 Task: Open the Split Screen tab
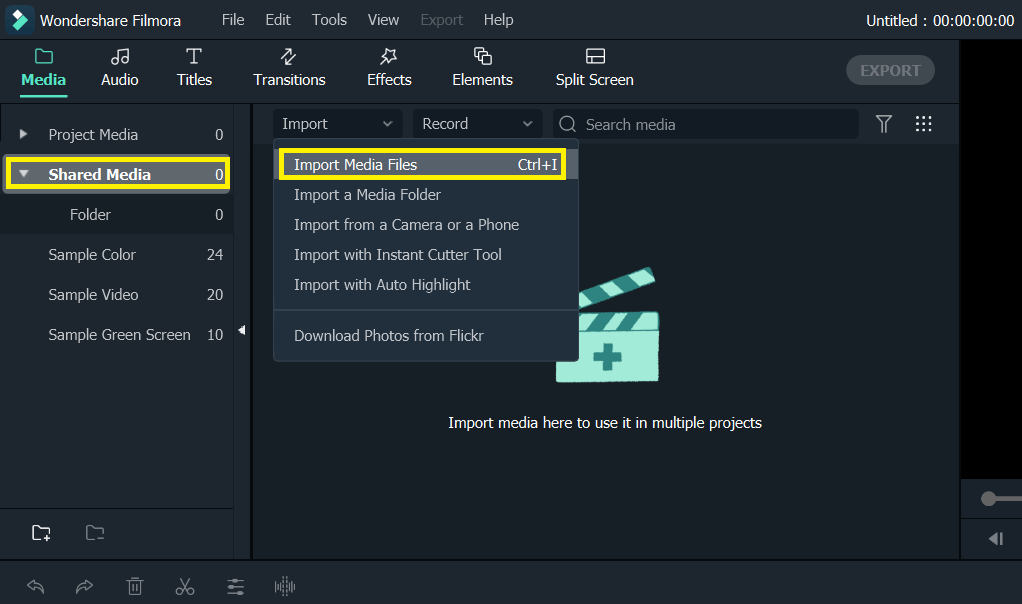tap(594, 68)
